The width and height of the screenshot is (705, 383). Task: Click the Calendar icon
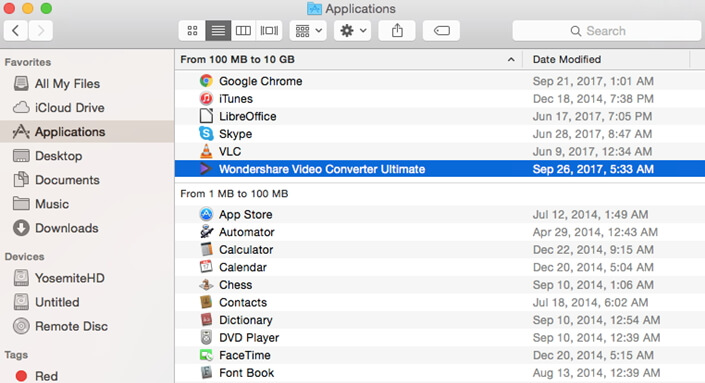coord(206,267)
